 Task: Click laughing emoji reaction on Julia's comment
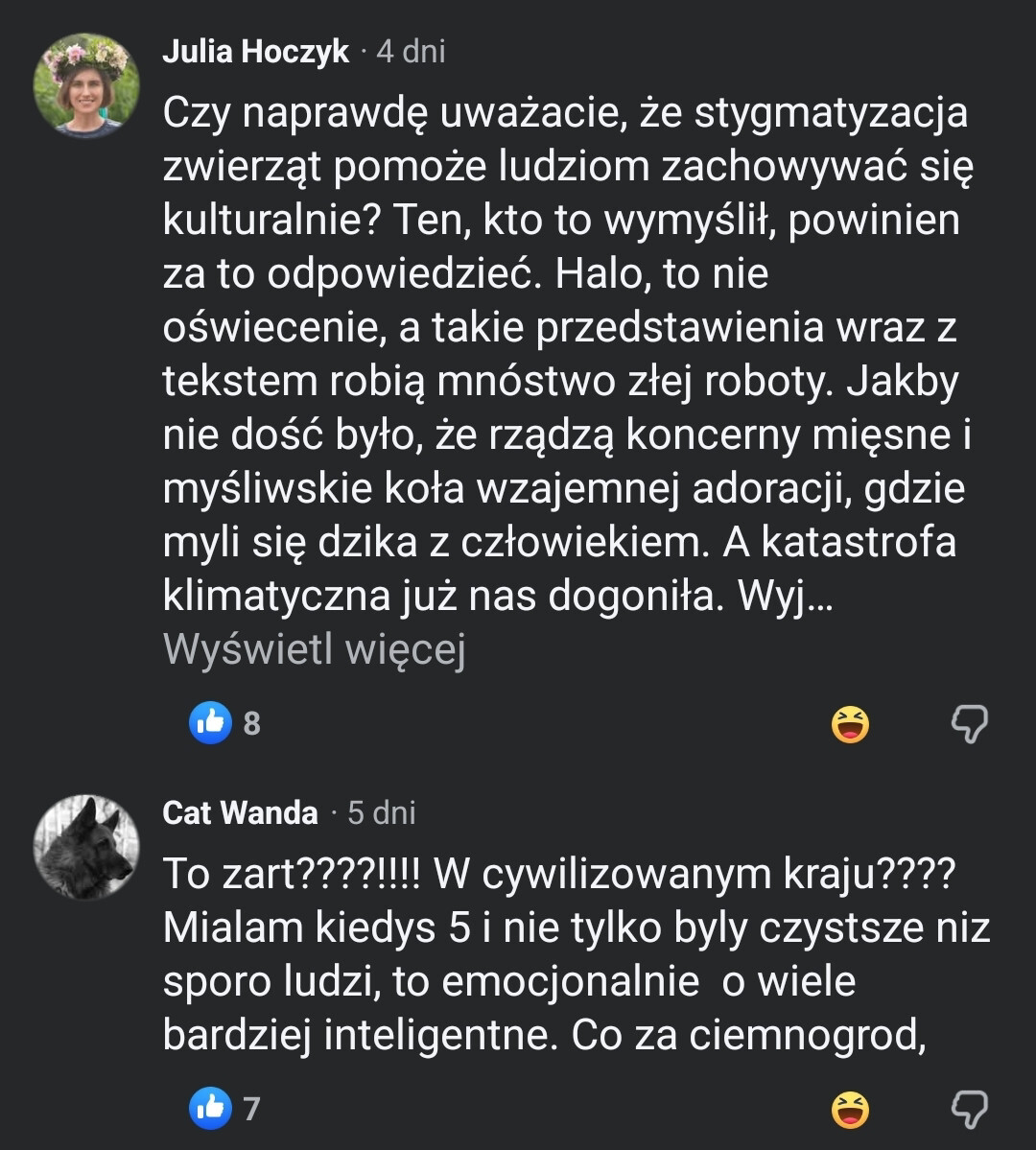850,724
